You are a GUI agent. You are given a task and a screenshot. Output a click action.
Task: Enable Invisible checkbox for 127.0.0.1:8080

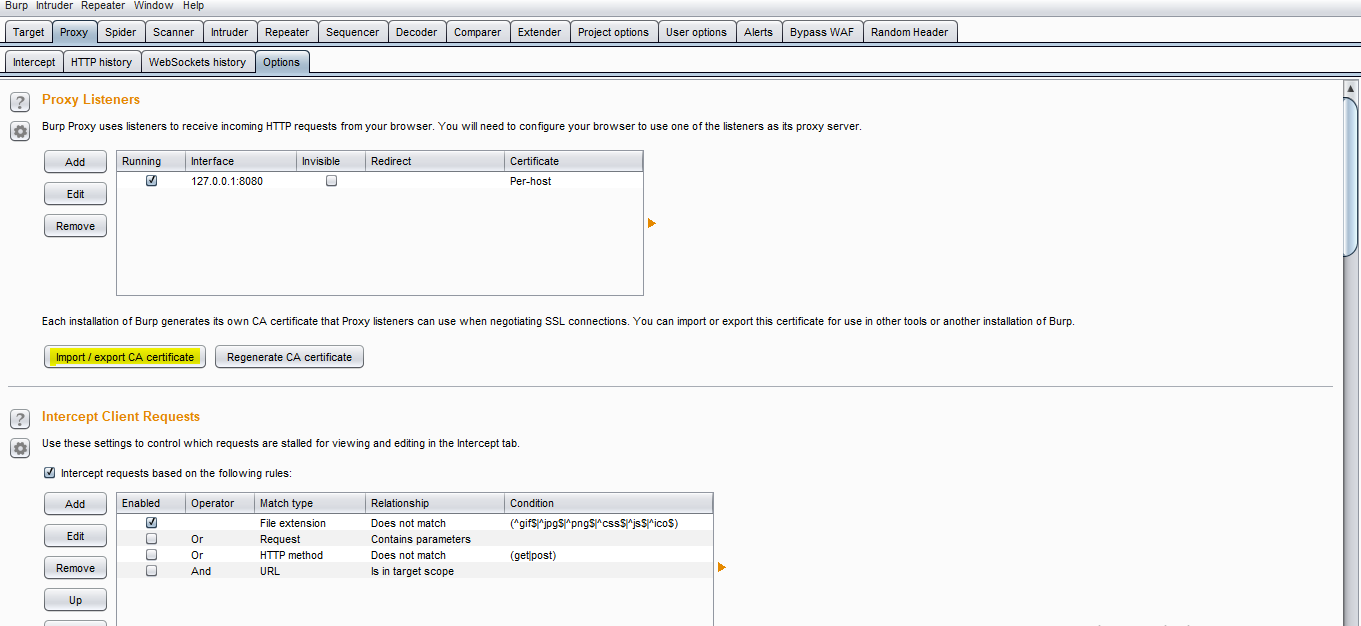click(x=332, y=181)
